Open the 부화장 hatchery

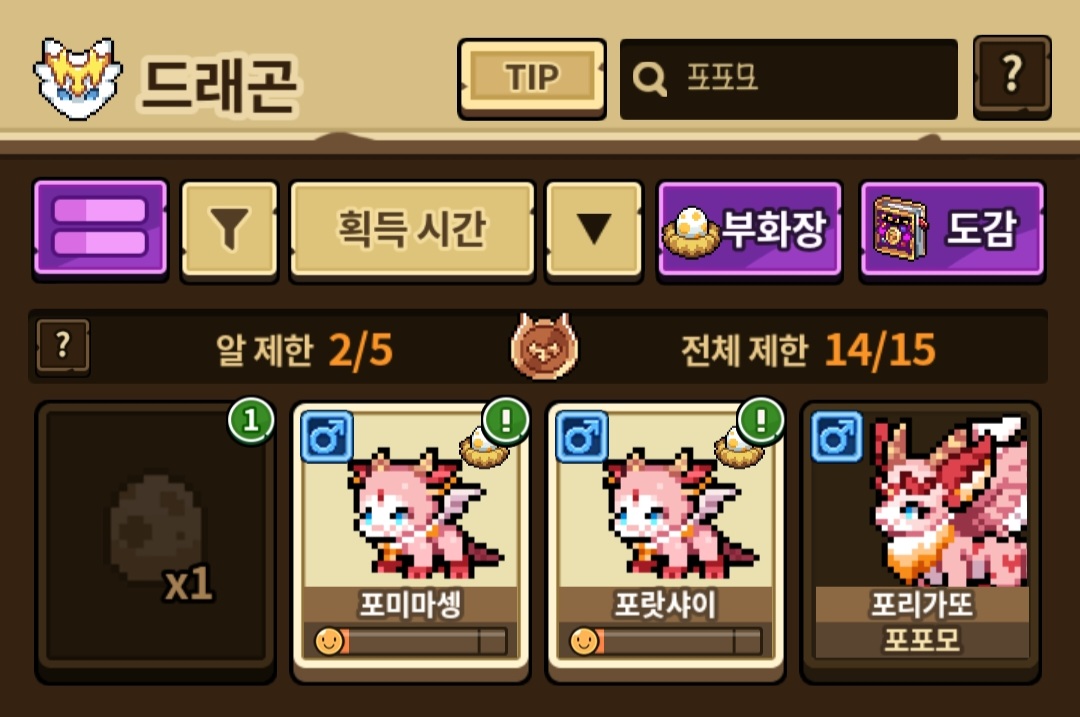pyautogui.click(x=749, y=230)
